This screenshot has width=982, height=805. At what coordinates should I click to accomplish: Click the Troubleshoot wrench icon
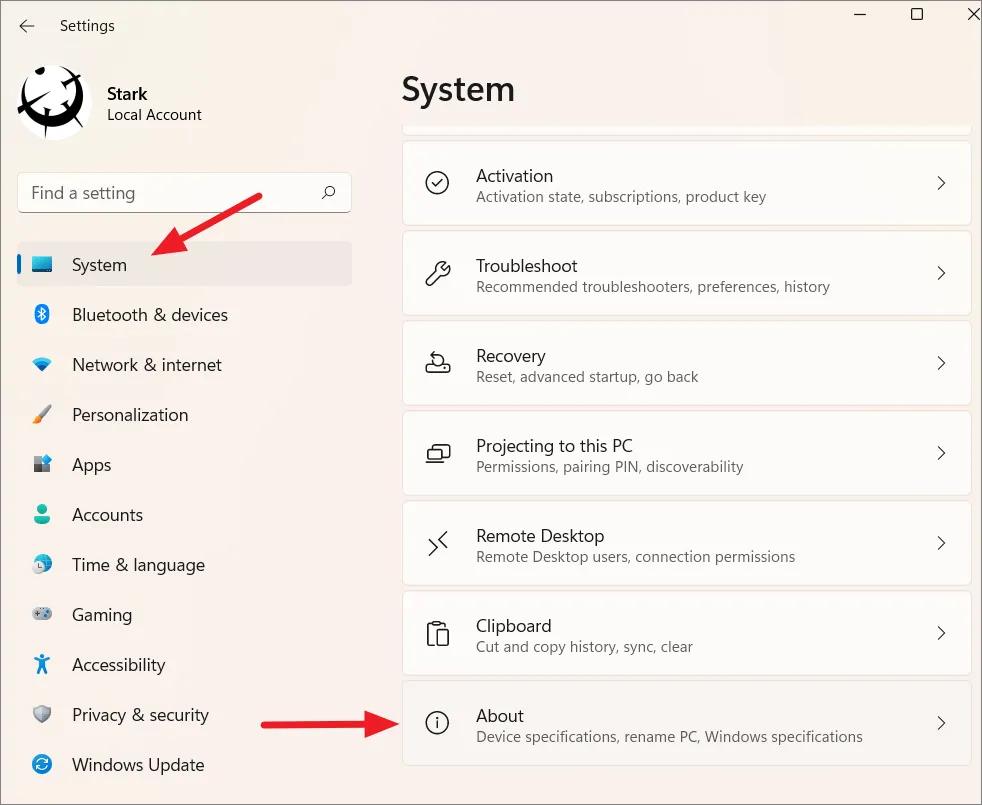pyautogui.click(x=437, y=273)
